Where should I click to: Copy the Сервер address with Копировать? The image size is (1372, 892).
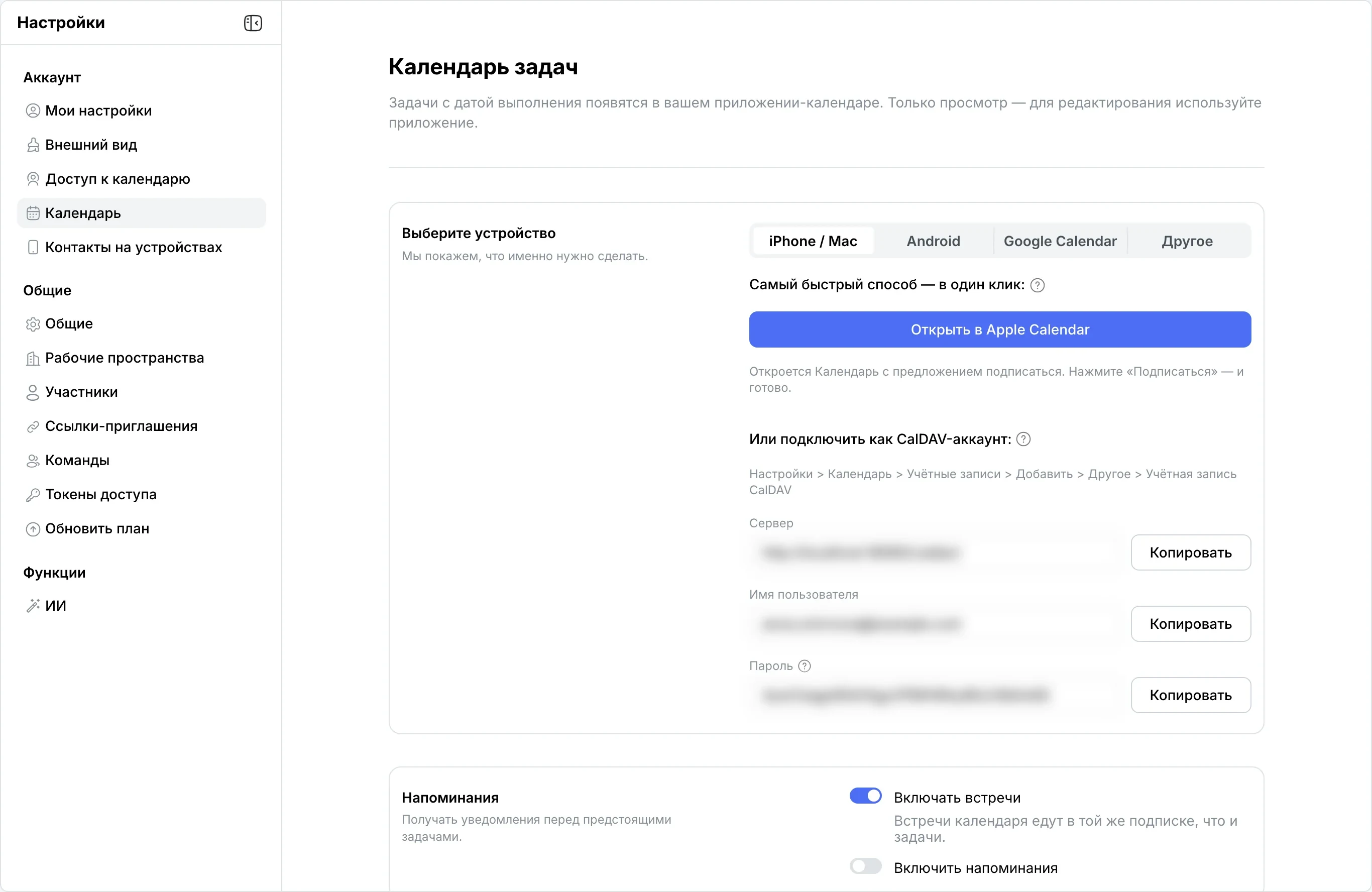pos(1190,552)
